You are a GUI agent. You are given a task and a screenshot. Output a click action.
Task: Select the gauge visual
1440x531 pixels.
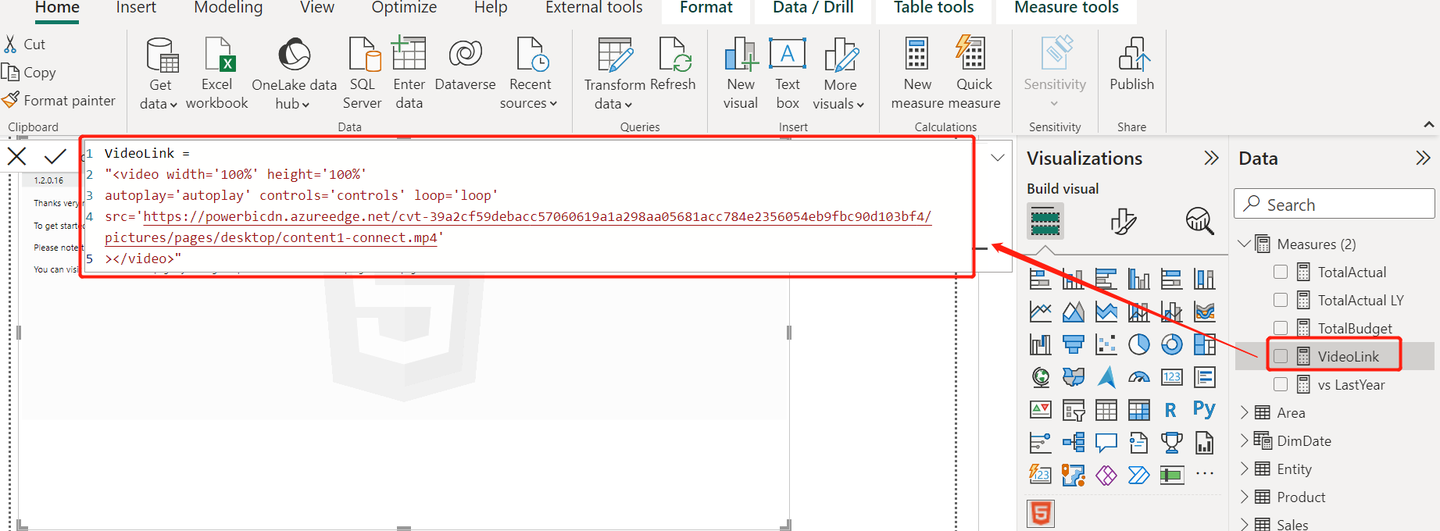[x=1138, y=377]
